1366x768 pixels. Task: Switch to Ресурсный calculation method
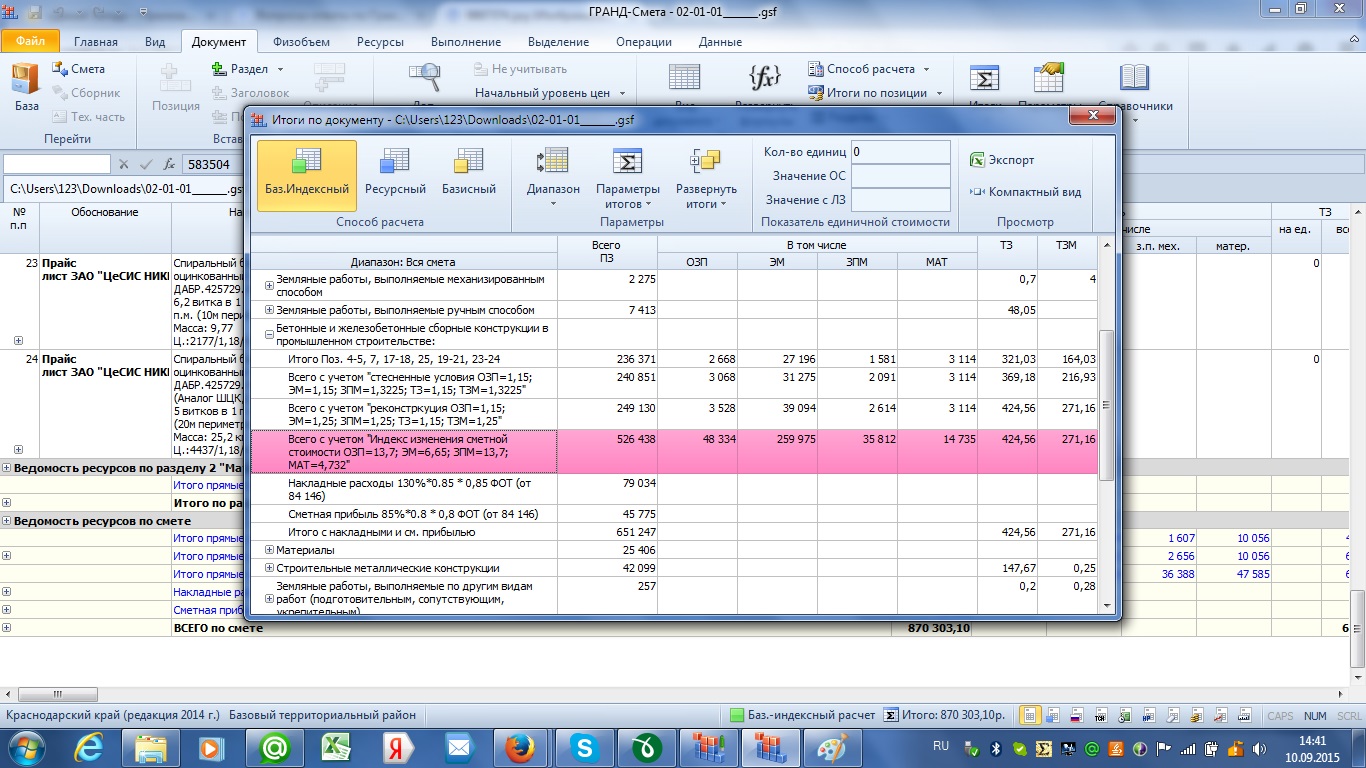tap(395, 174)
